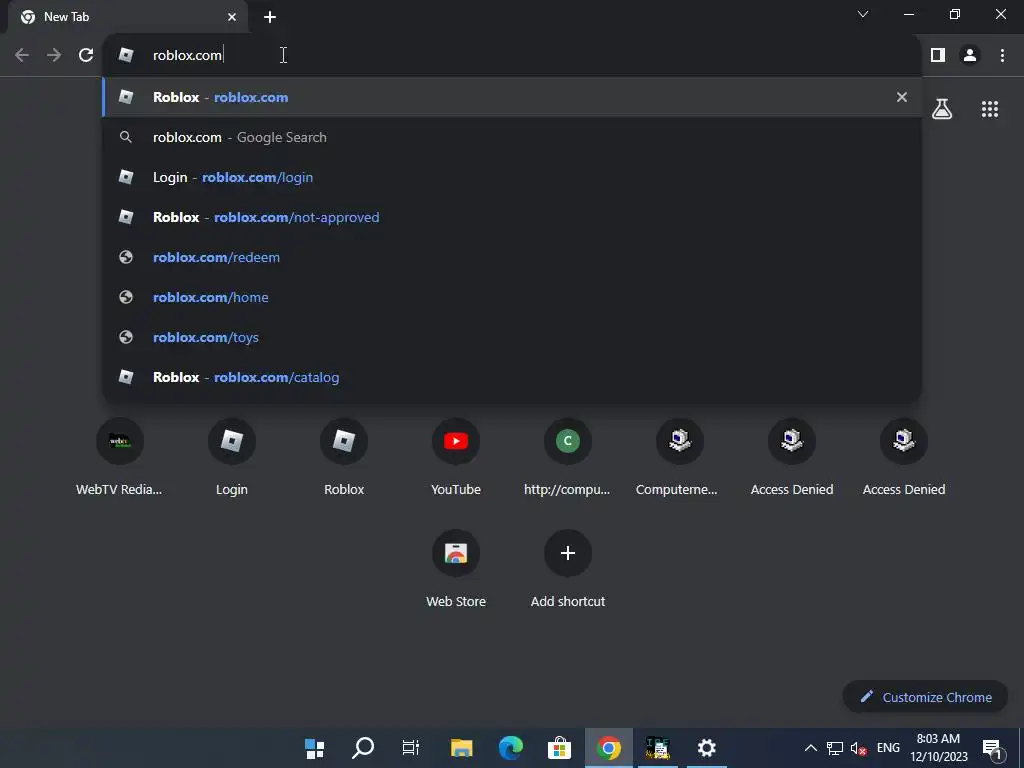Choose the roblox.com/redeem suggestion
The image size is (1024, 768).
click(511, 257)
